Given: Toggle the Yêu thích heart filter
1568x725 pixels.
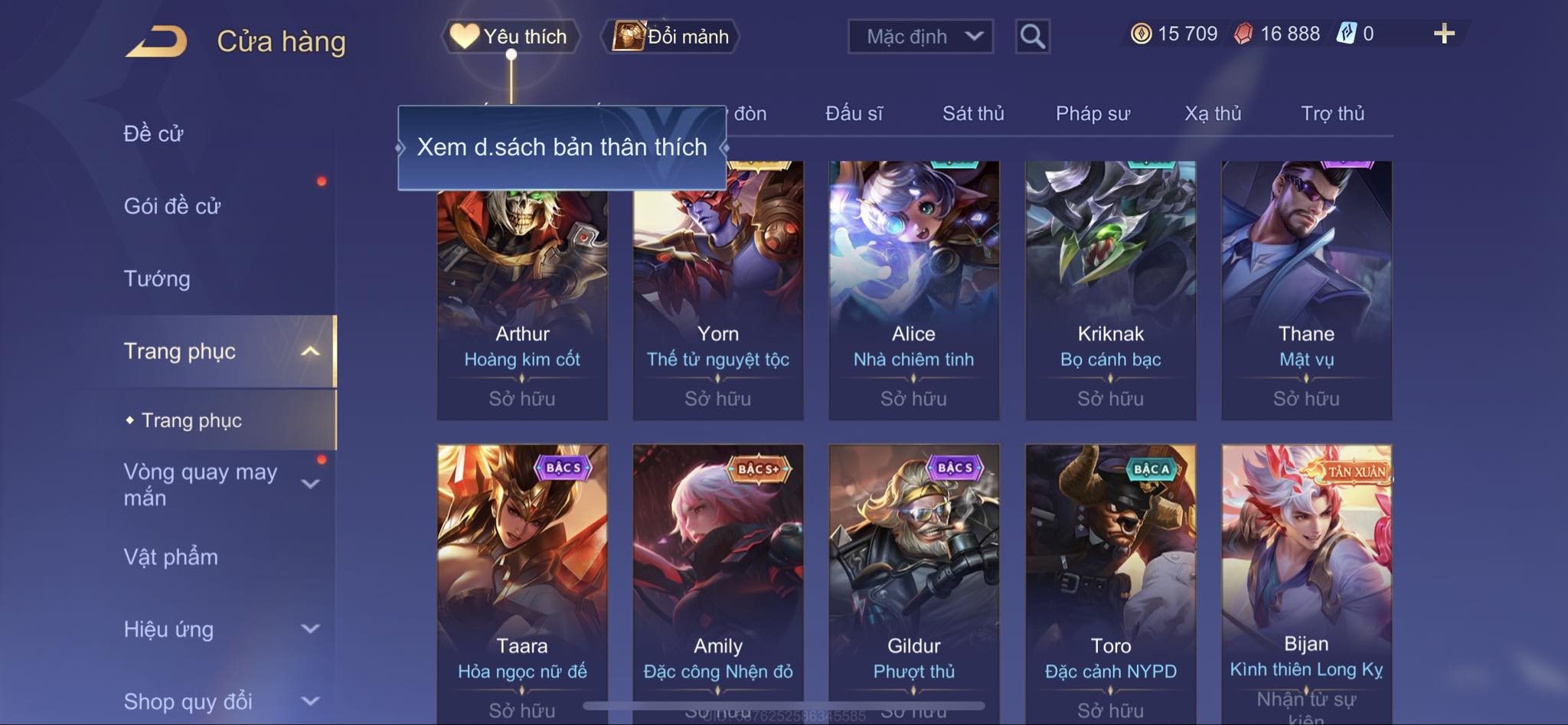Looking at the screenshot, I should [511, 36].
